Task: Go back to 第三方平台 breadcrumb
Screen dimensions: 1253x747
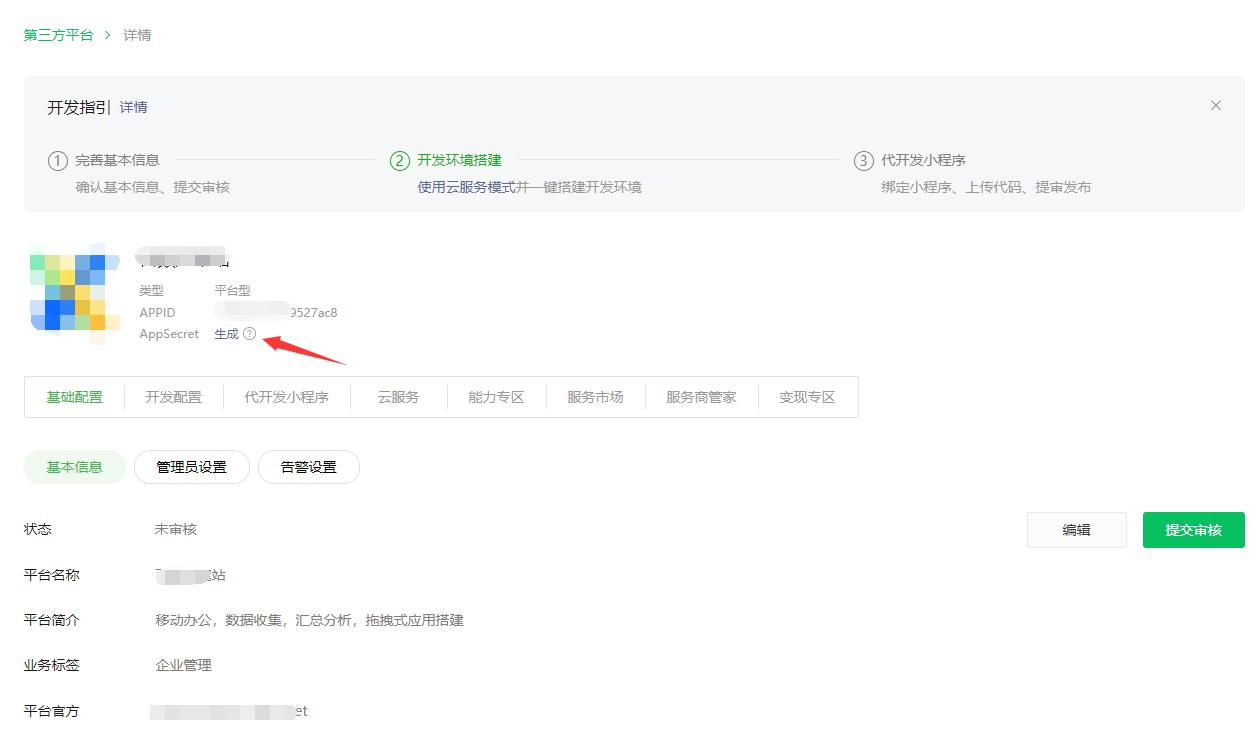Action: coord(58,35)
